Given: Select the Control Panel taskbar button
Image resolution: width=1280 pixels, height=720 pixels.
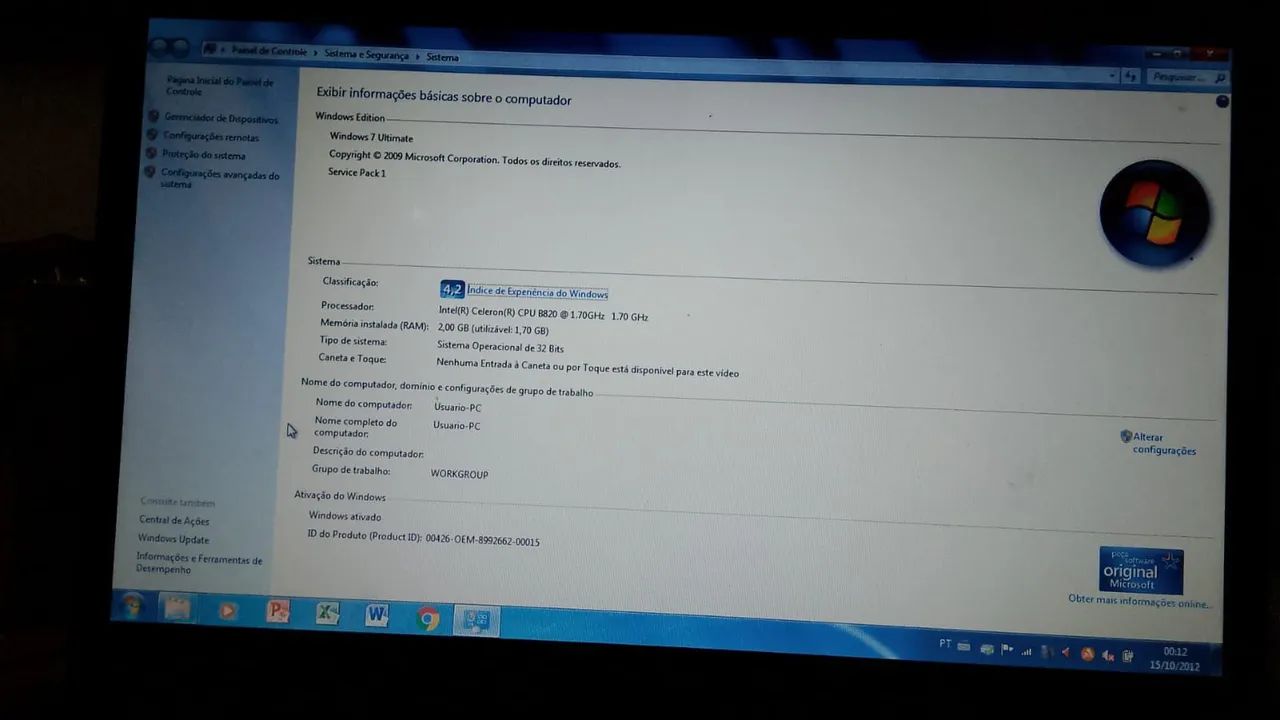Looking at the screenshot, I should tap(476, 621).
